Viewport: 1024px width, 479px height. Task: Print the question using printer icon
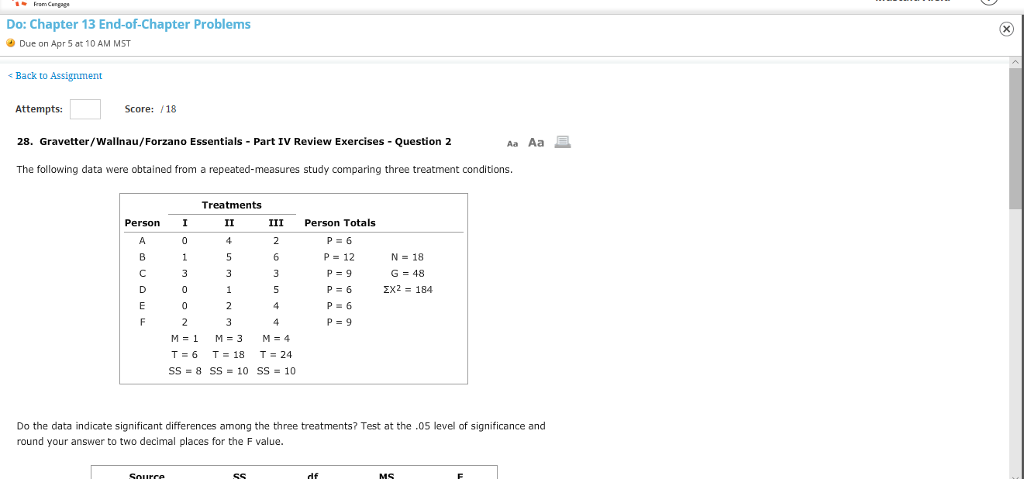pos(562,142)
